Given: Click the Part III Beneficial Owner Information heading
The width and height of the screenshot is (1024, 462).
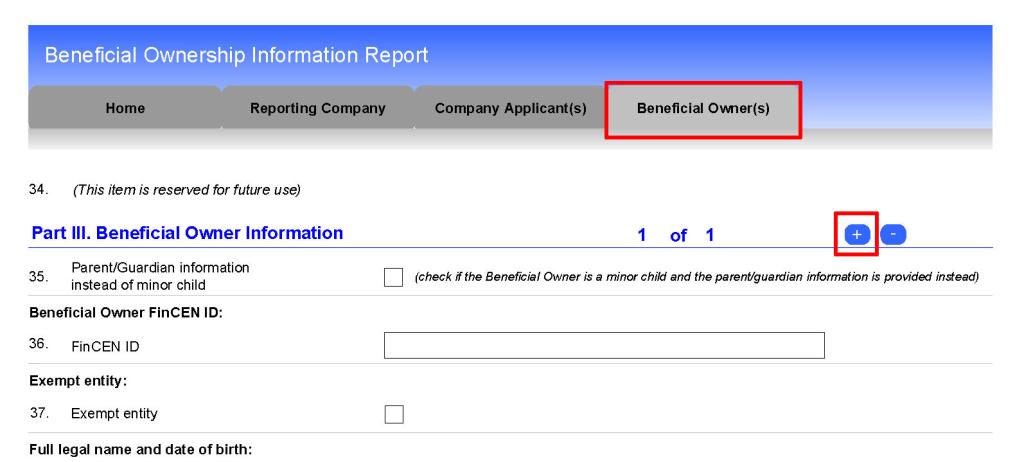Looking at the screenshot, I should click(187, 234).
